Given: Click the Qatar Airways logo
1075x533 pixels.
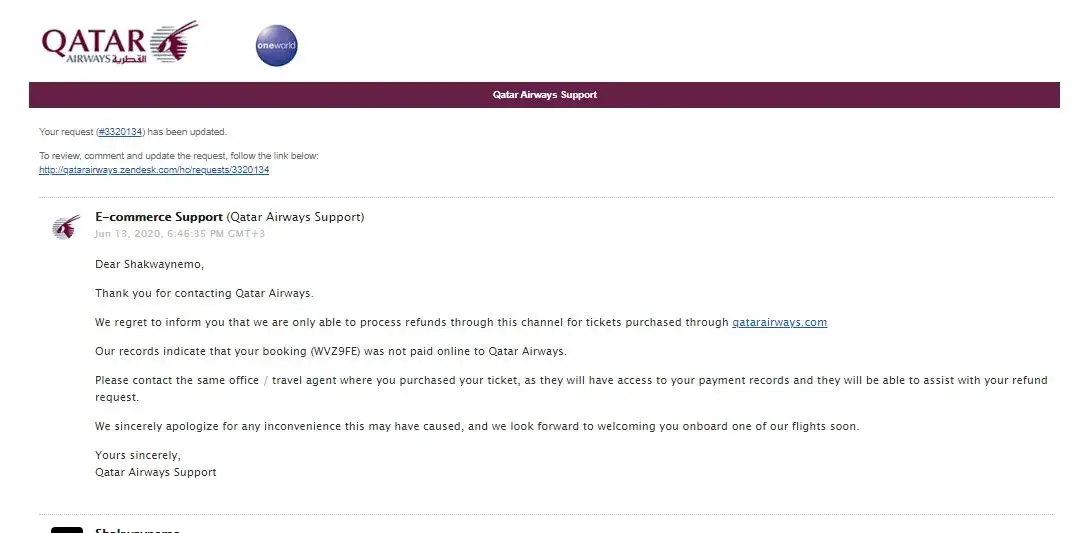Looking at the screenshot, I should [118, 43].
